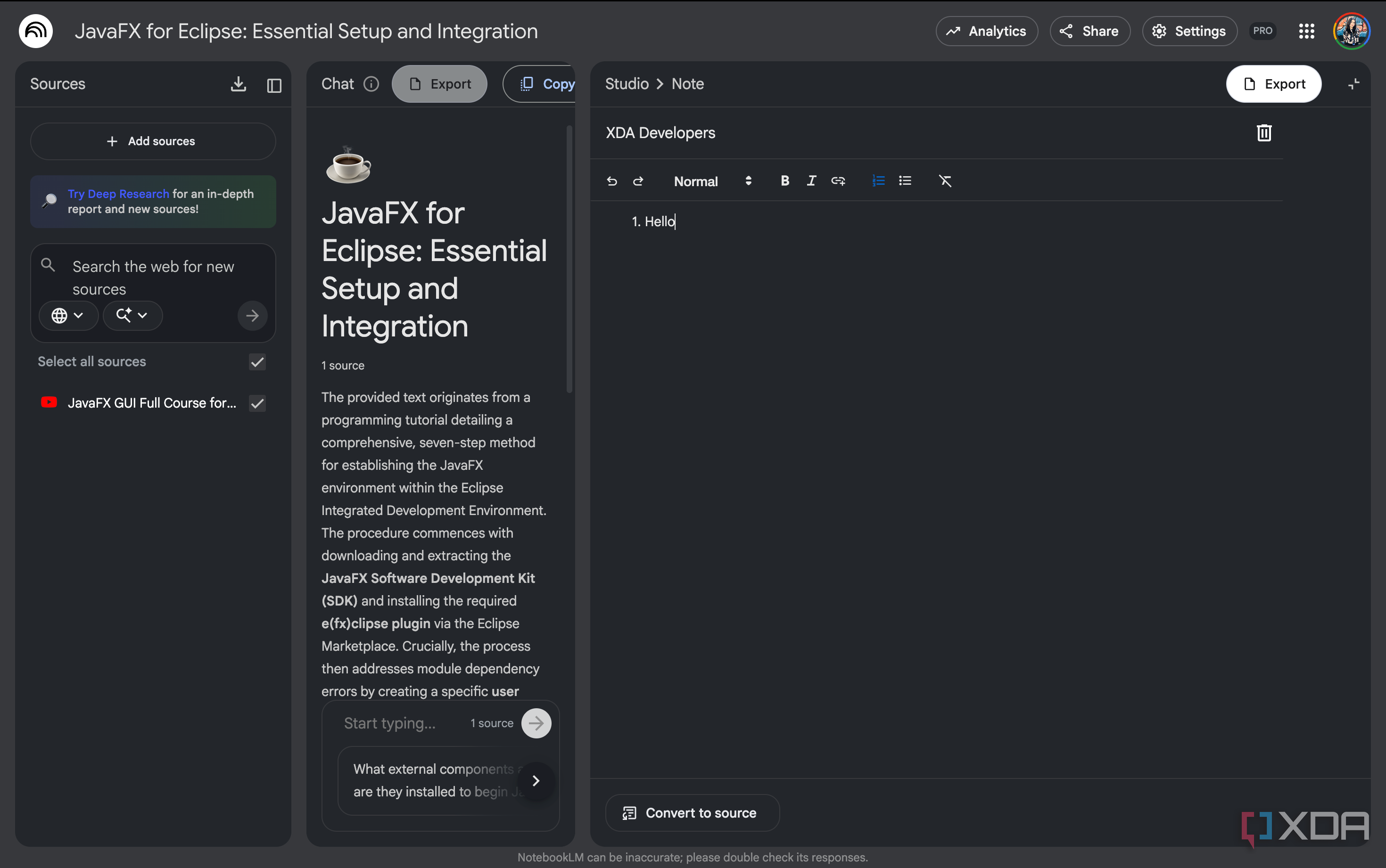
Task: Toggle bold formatting in note
Action: click(785, 181)
